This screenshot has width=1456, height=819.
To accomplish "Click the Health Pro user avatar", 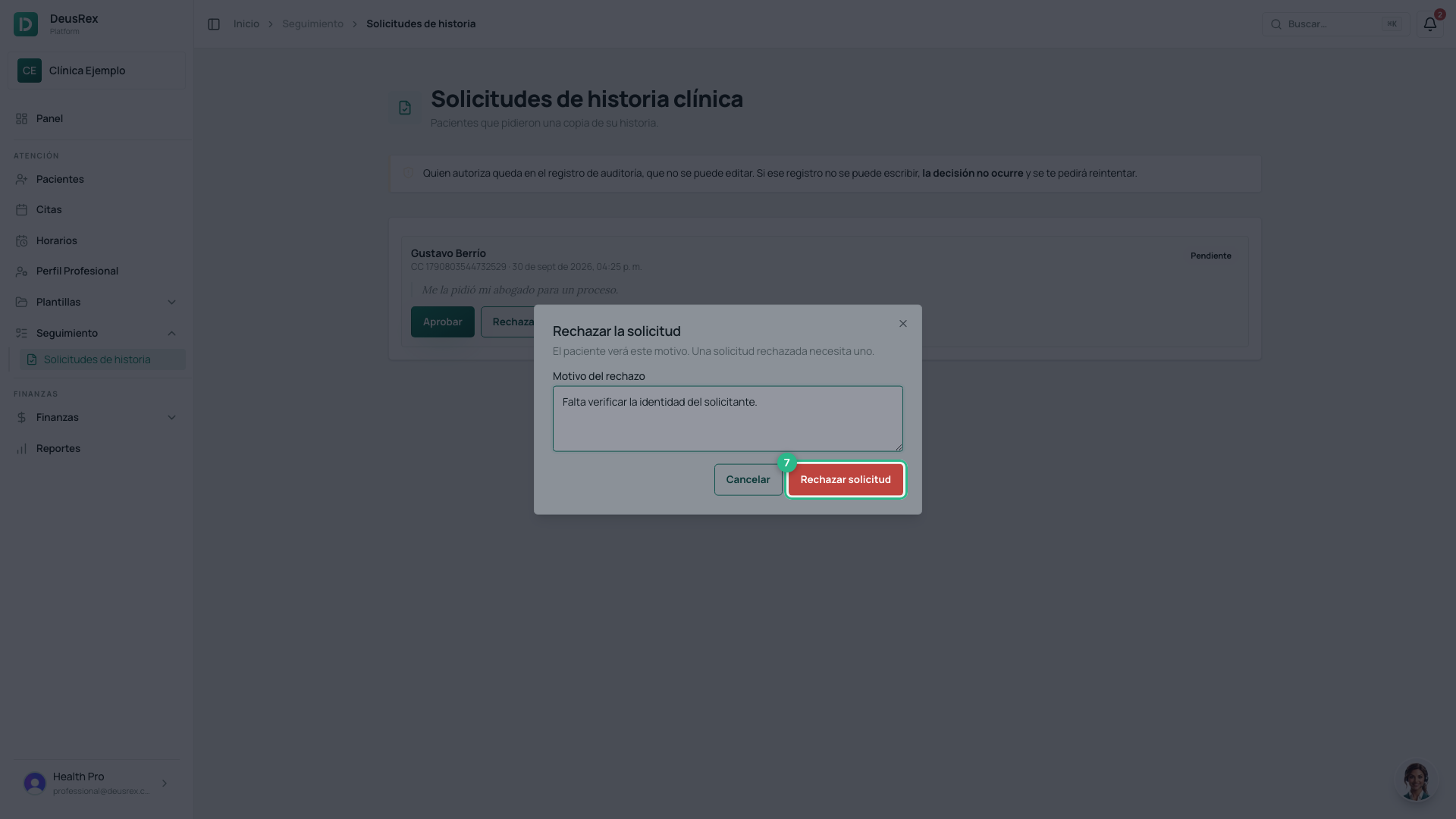I will tap(35, 783).
